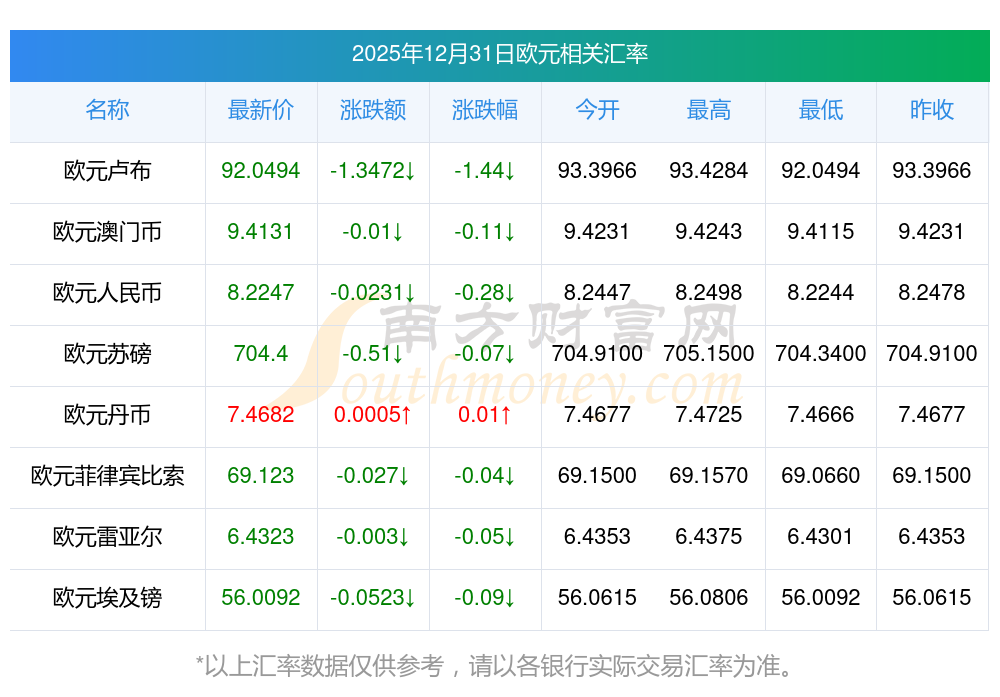Click the 欧元人民币 row name
Image resolution: width=1000 pixels, height=697 pixels.
click(x=107, y=293)
